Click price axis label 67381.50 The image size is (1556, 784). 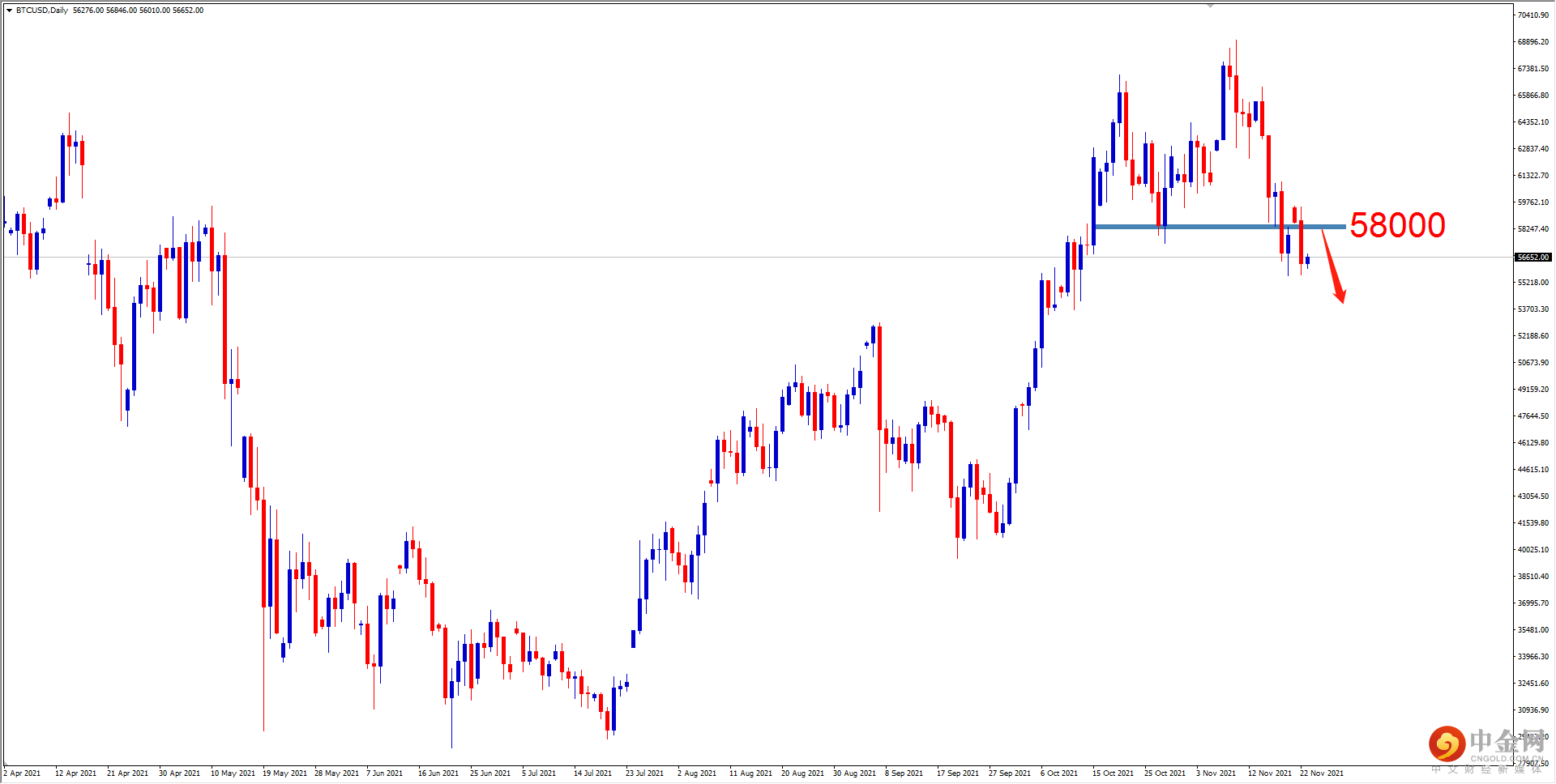(x=1533, y=69)
